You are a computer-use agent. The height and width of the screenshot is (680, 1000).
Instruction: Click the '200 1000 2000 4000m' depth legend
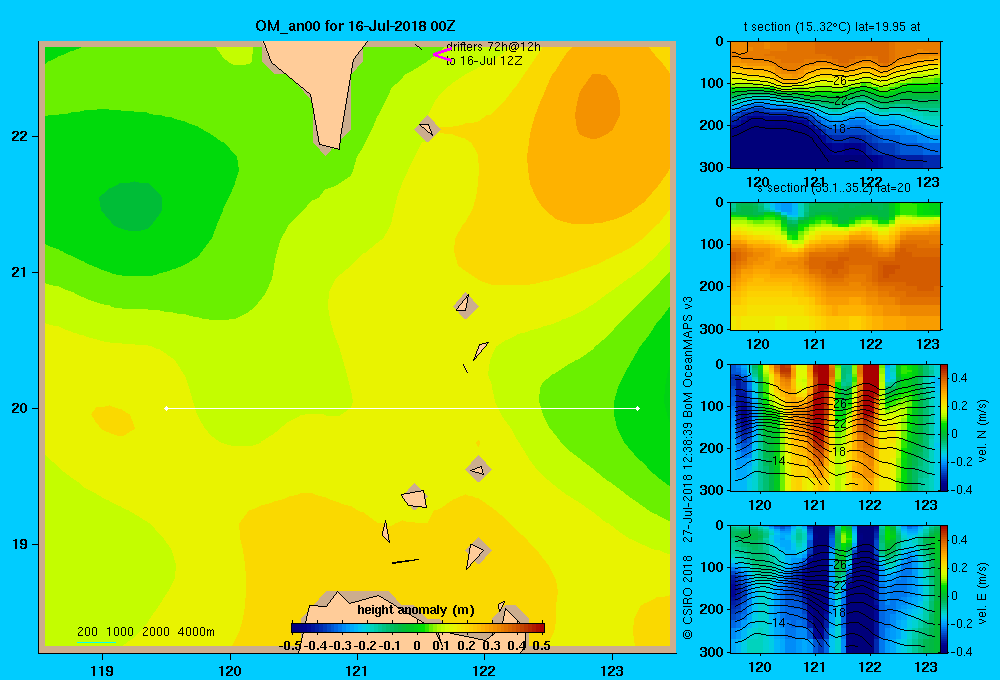145,632
